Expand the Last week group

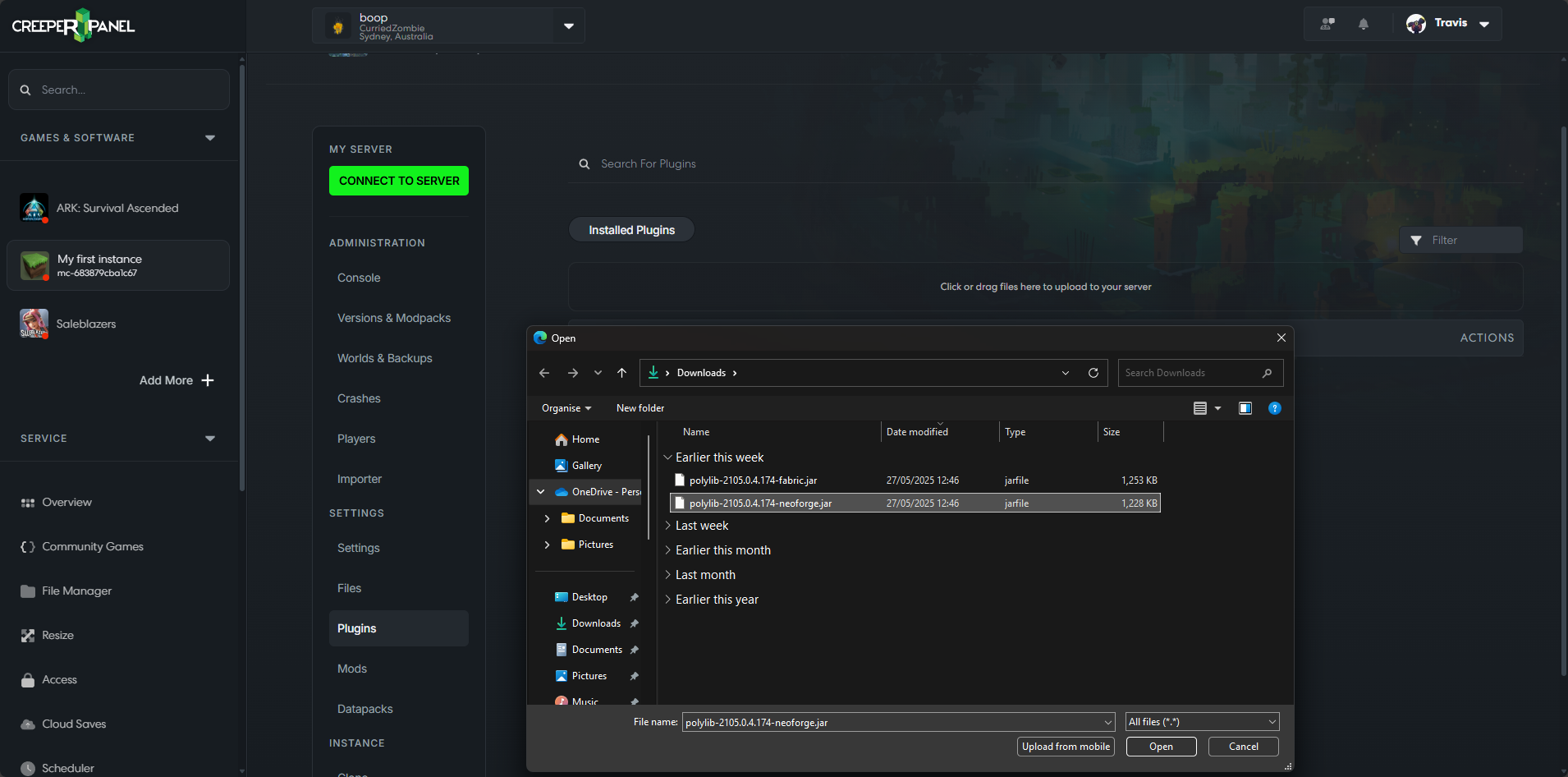point(667,526)
